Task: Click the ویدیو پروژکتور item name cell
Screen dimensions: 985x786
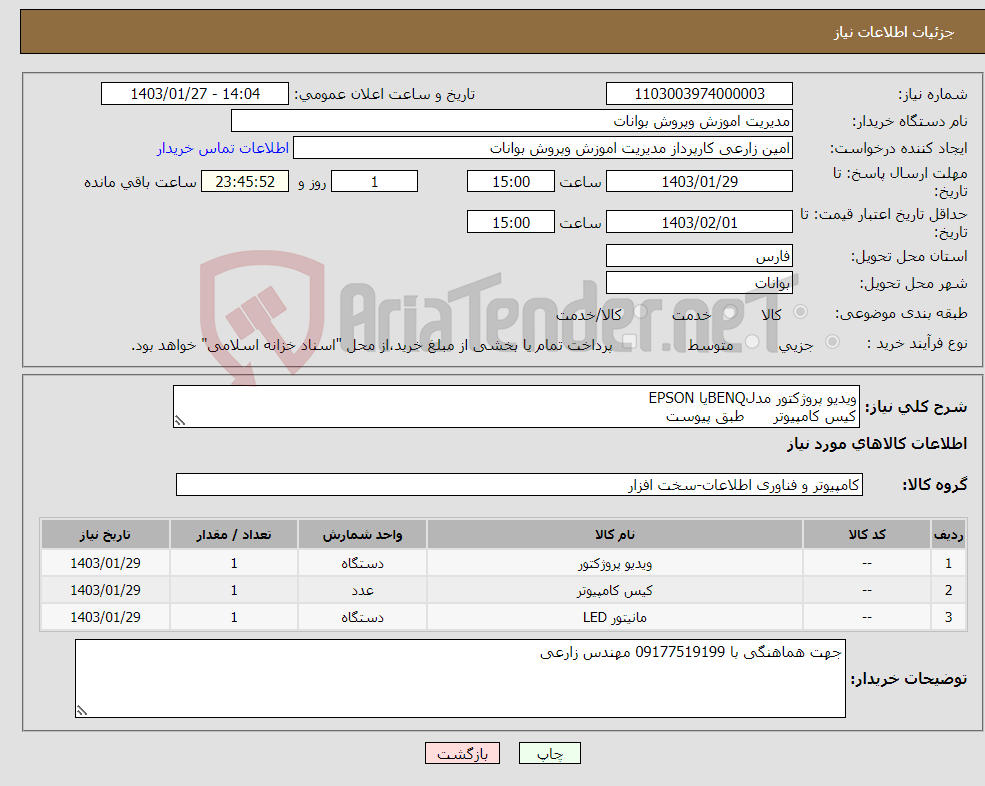Action: point(615,564)
